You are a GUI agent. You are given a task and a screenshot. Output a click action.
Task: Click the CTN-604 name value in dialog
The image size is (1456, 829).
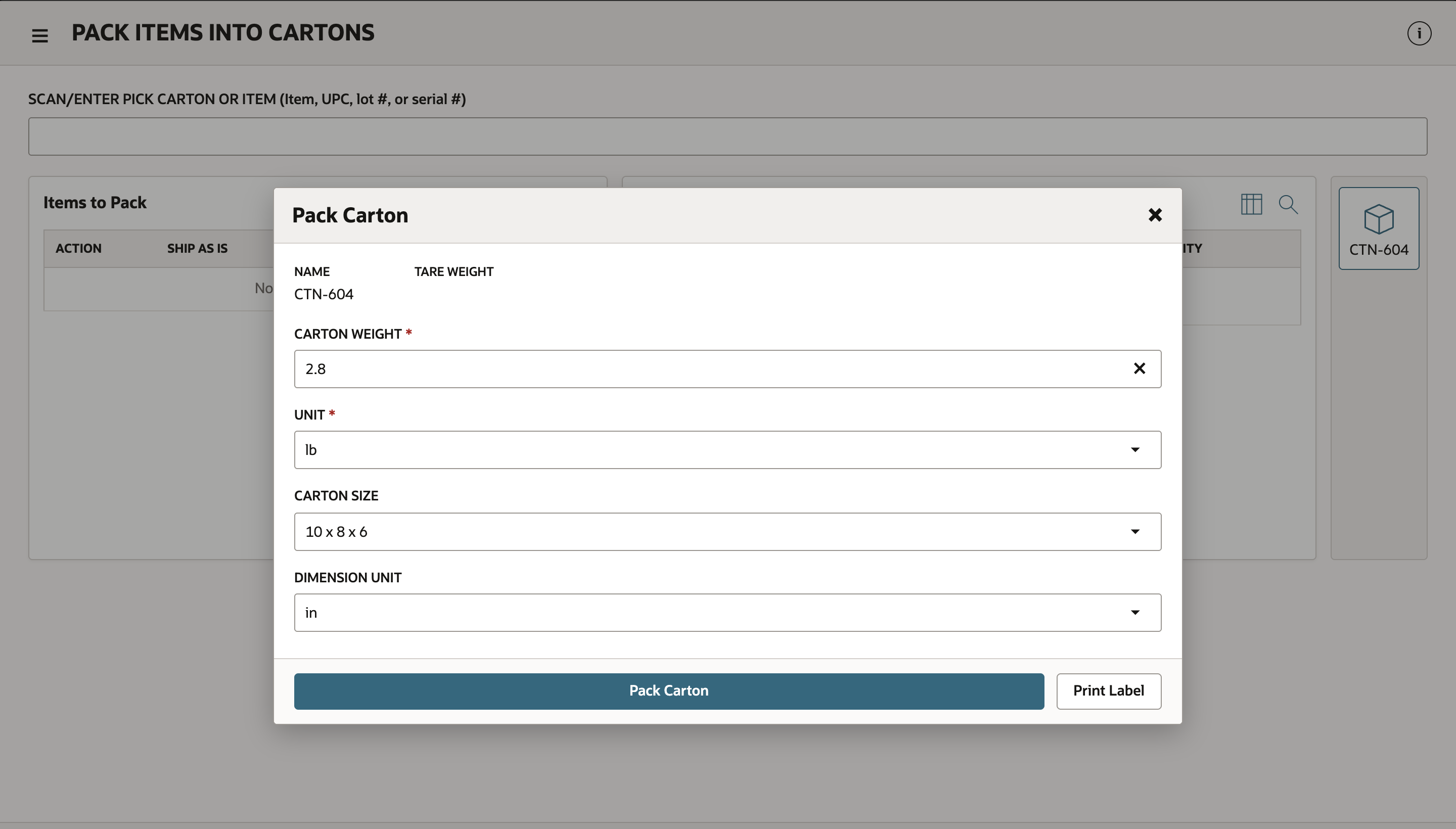click(x=324, y=294)
